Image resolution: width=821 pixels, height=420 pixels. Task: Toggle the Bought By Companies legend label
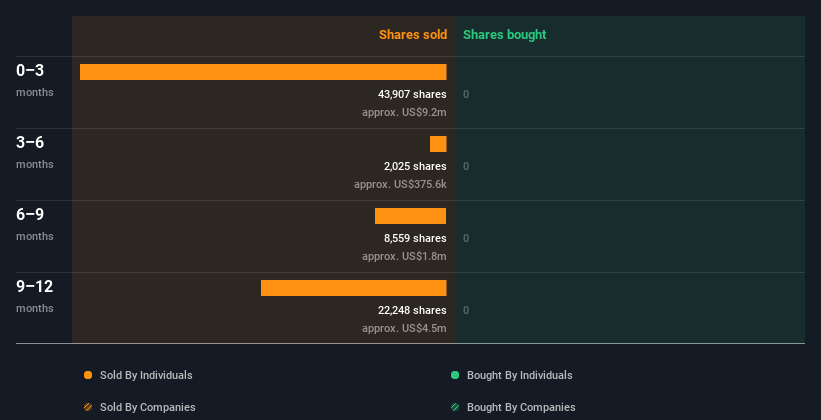pos(521,407)
